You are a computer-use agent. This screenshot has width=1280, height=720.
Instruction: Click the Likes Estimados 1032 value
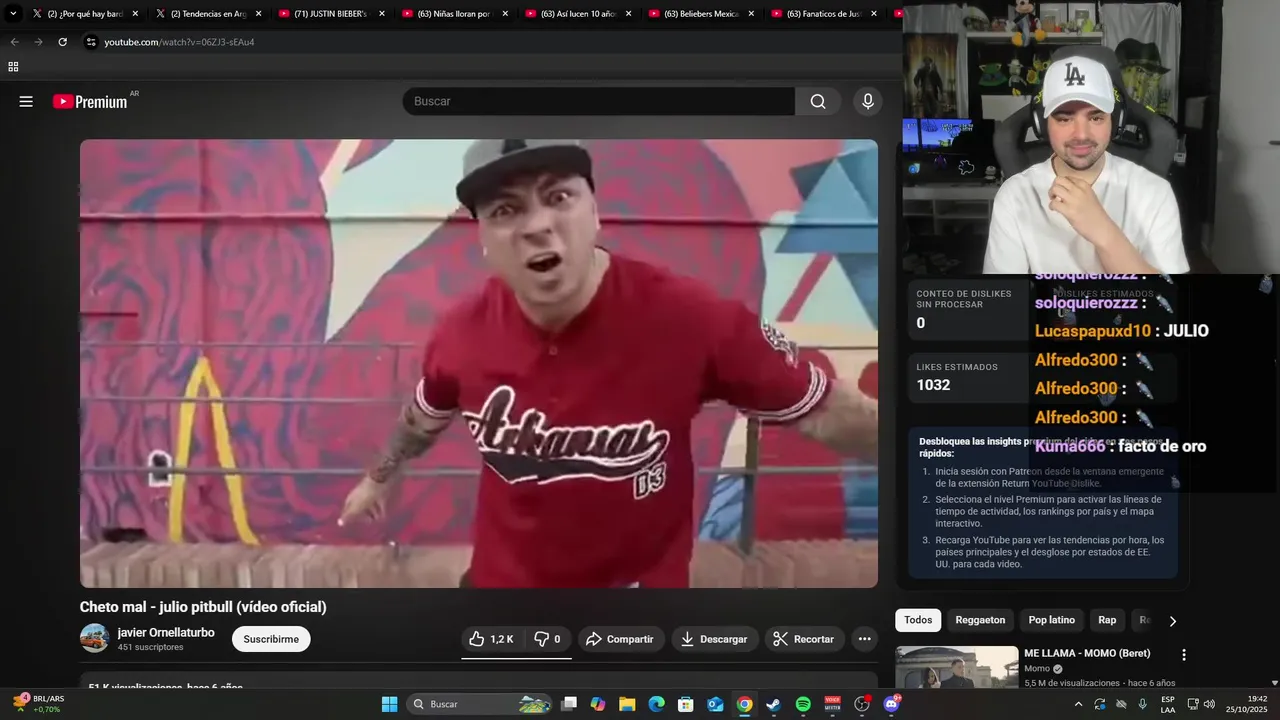[933, 385]
